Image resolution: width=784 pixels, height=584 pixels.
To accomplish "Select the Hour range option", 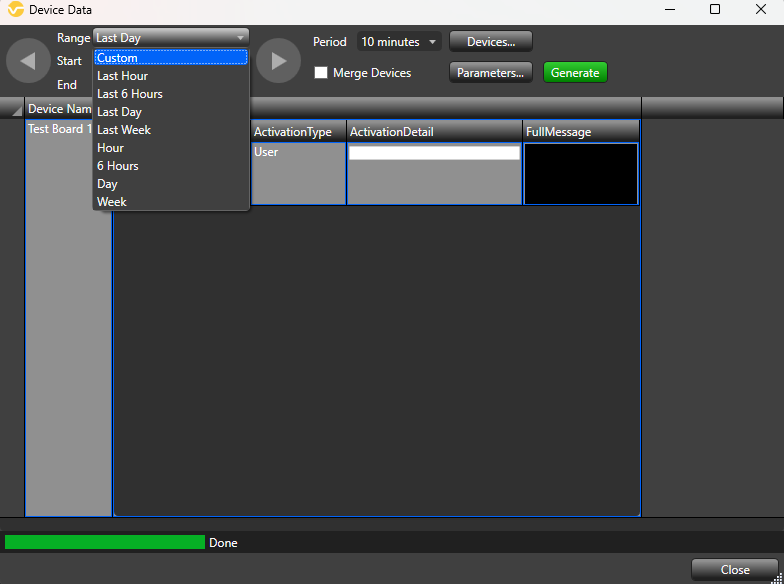I will click(171, 148).
